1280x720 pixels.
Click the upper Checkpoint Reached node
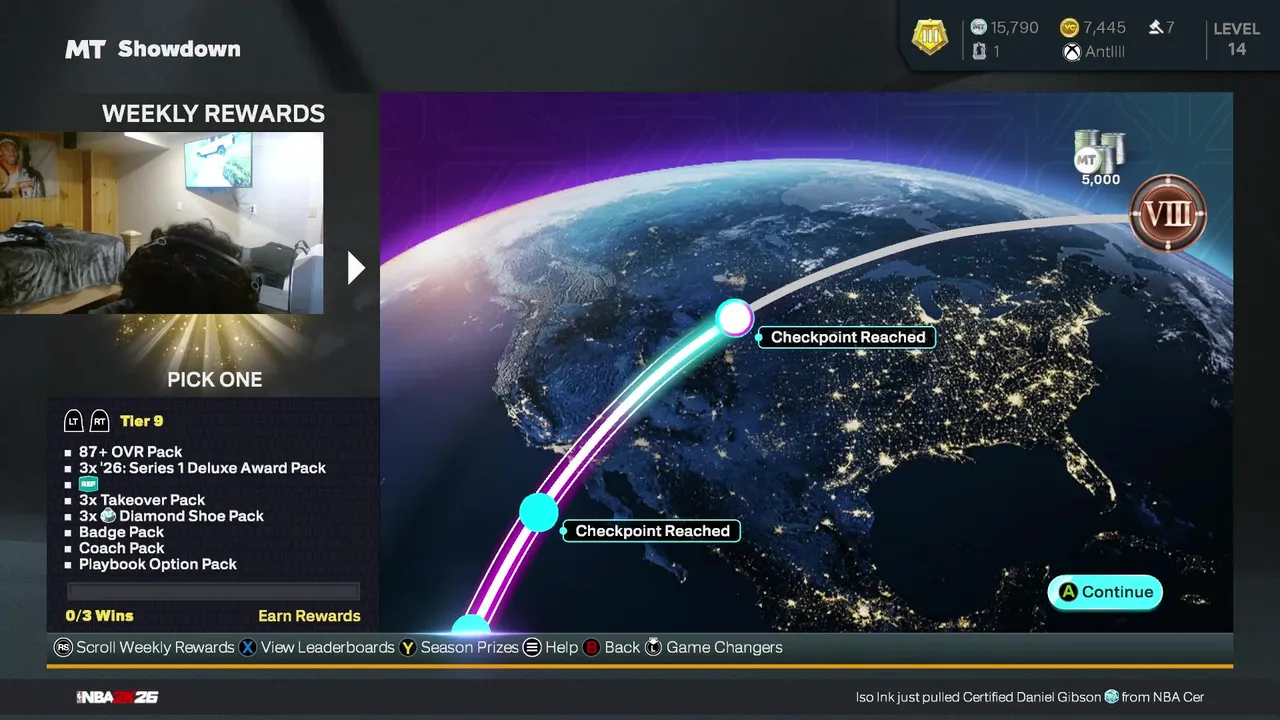(x=735, y=318)
